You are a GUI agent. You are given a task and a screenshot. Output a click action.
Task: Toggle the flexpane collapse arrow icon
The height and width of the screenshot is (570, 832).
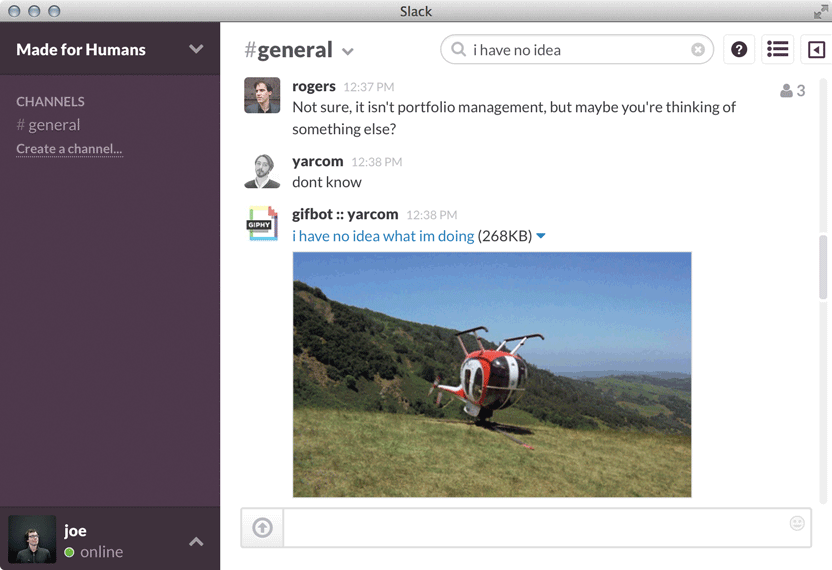(816, 50)
